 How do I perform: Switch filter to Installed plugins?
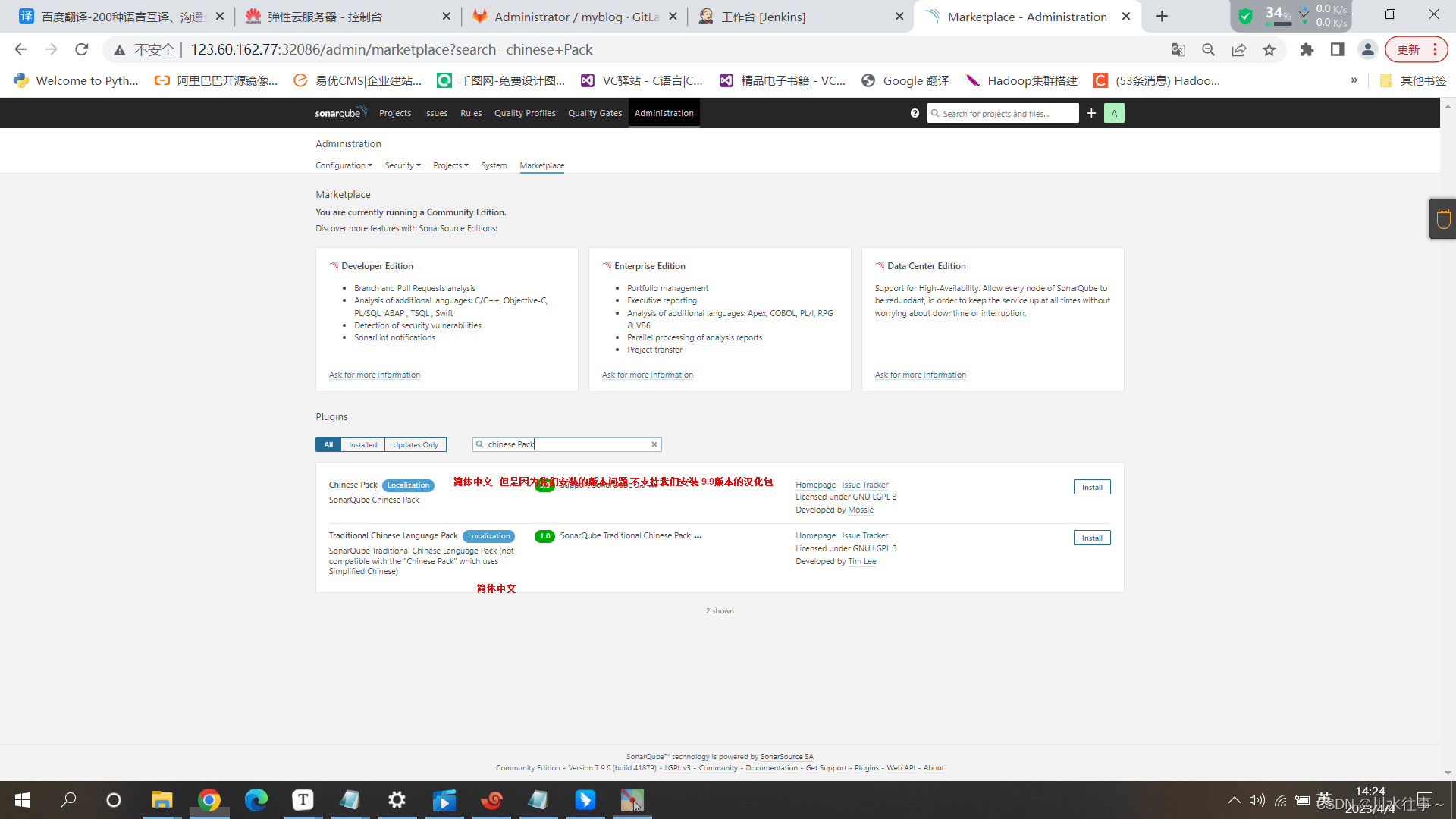pos(362,445)
